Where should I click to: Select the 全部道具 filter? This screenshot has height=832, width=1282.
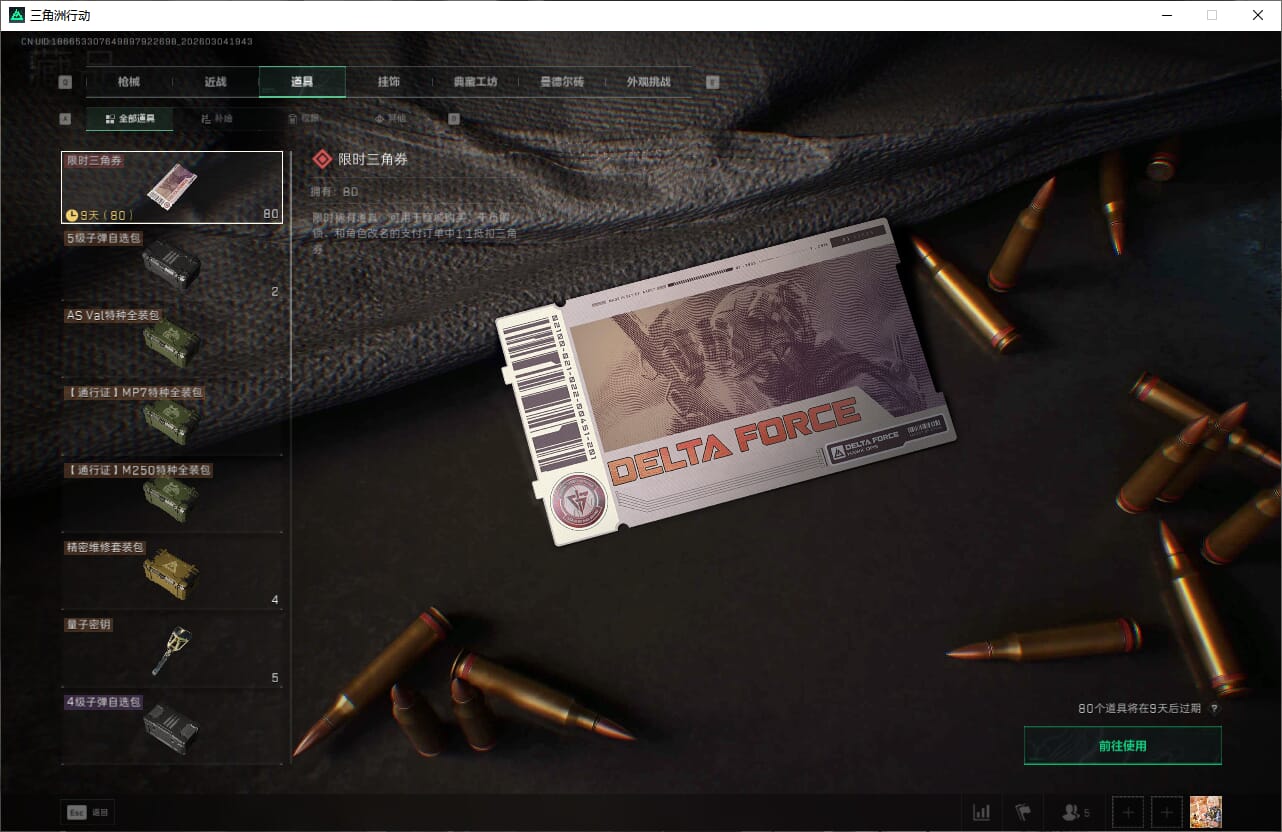click(x=129, y=119)
